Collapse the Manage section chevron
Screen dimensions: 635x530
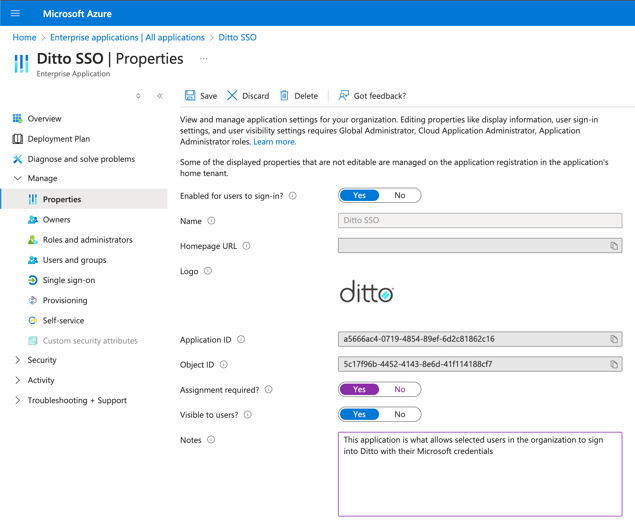tap(17, 178)
